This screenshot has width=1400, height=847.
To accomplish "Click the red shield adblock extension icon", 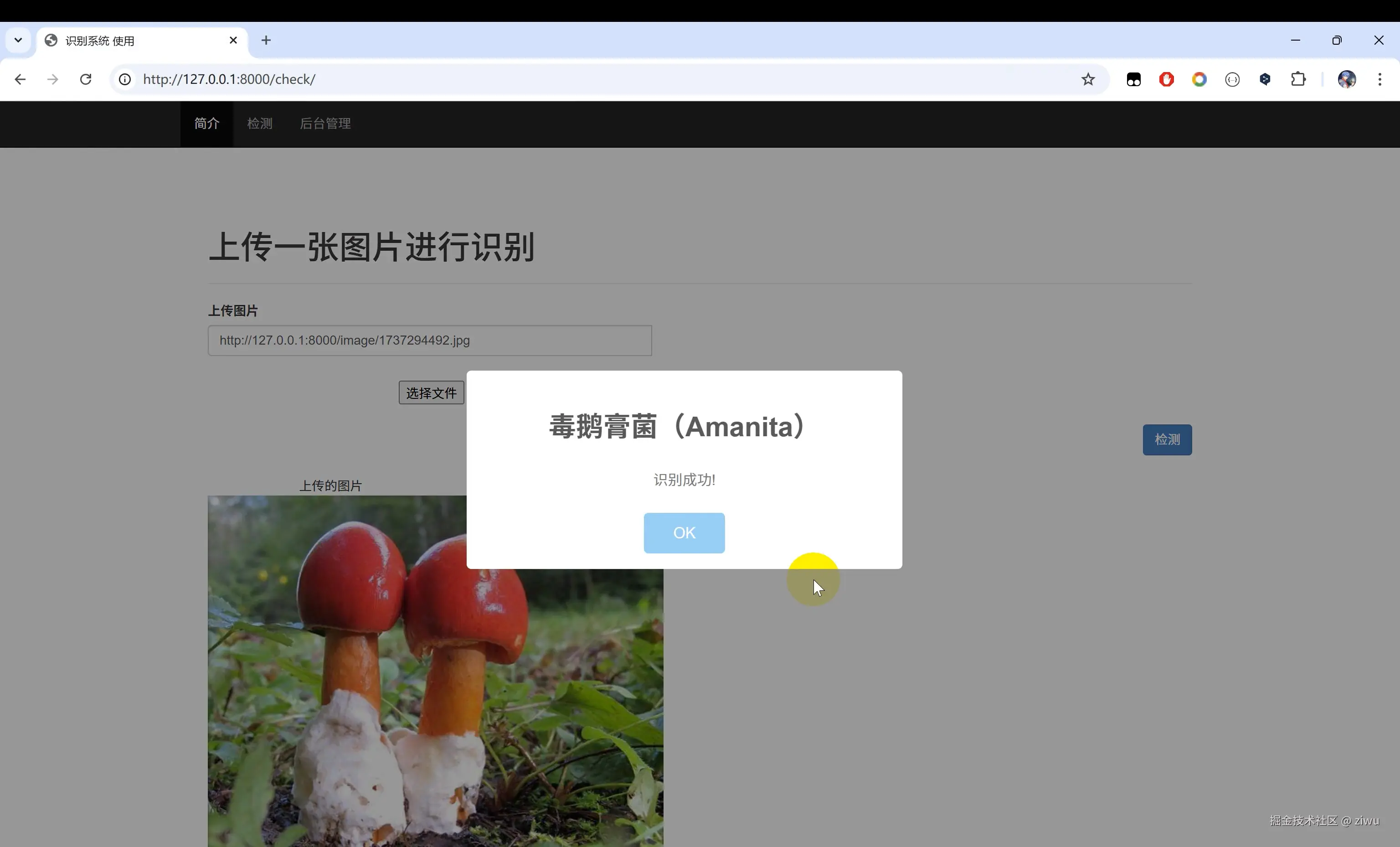I will click(x=1167, y=80).
